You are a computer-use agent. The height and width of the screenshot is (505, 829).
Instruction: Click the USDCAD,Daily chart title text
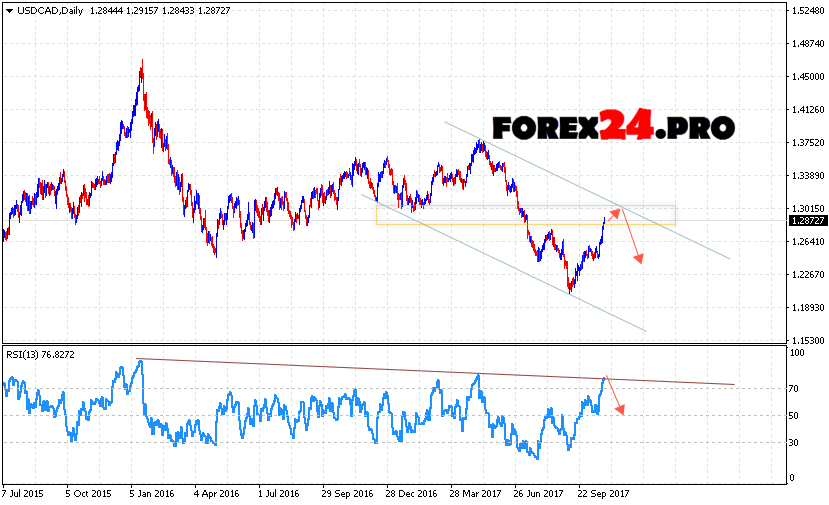pyautogui.click(x=50, y=9)
